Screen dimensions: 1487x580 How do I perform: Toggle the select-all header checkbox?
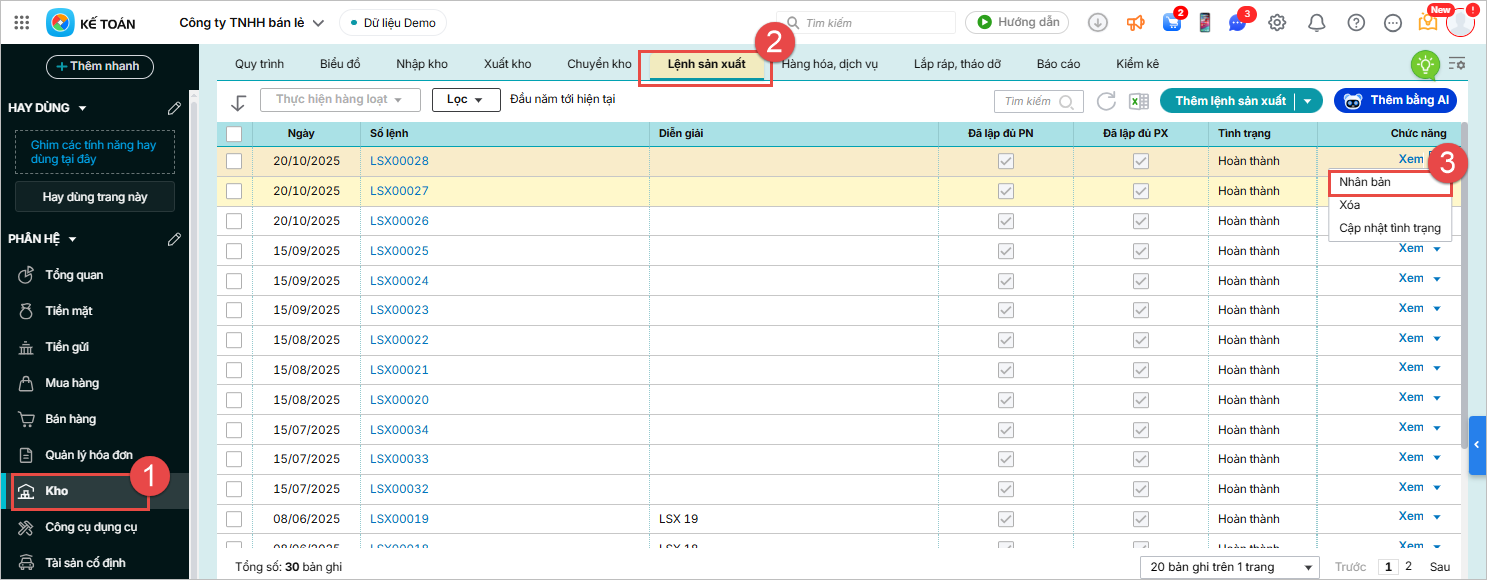[x=234, y=134]
